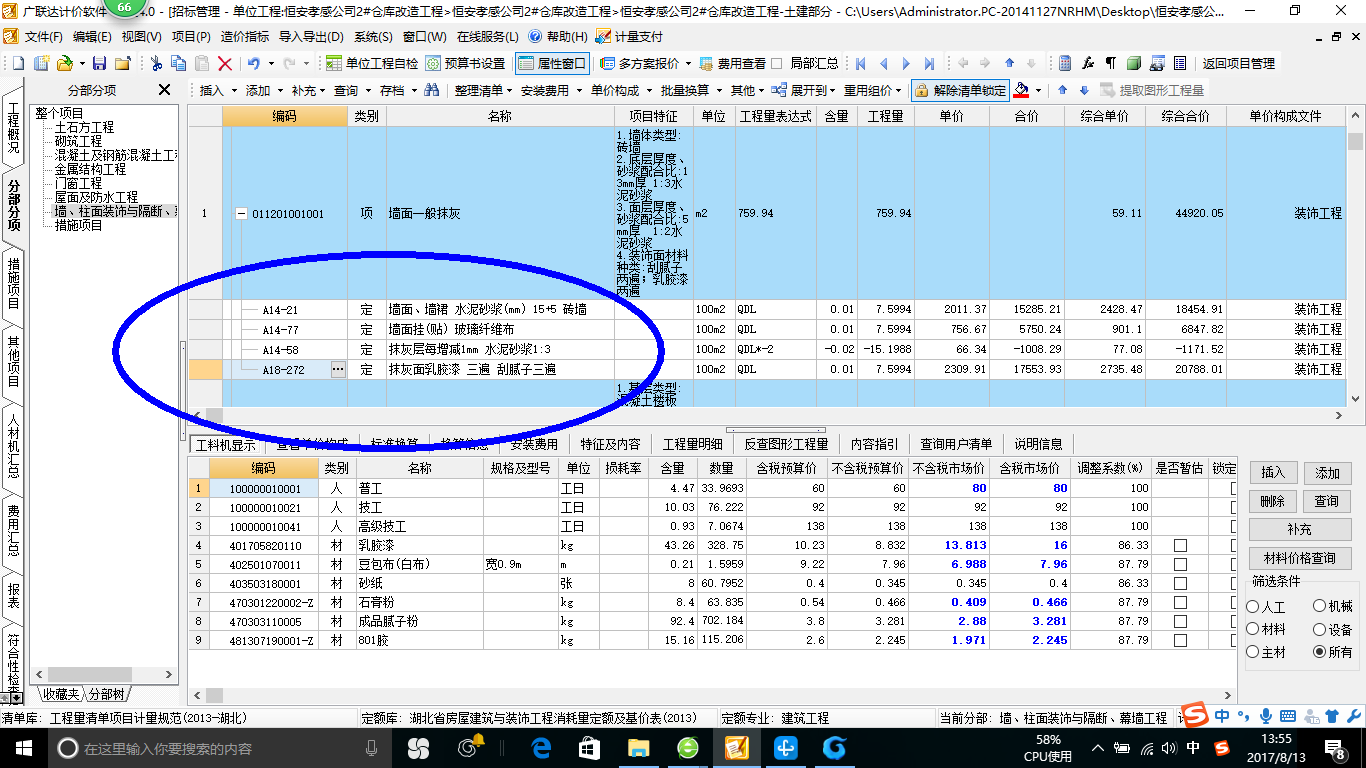Open the 插入 dropdown in toolbar
1366x768 pixels.
click(x=219, y=90)
